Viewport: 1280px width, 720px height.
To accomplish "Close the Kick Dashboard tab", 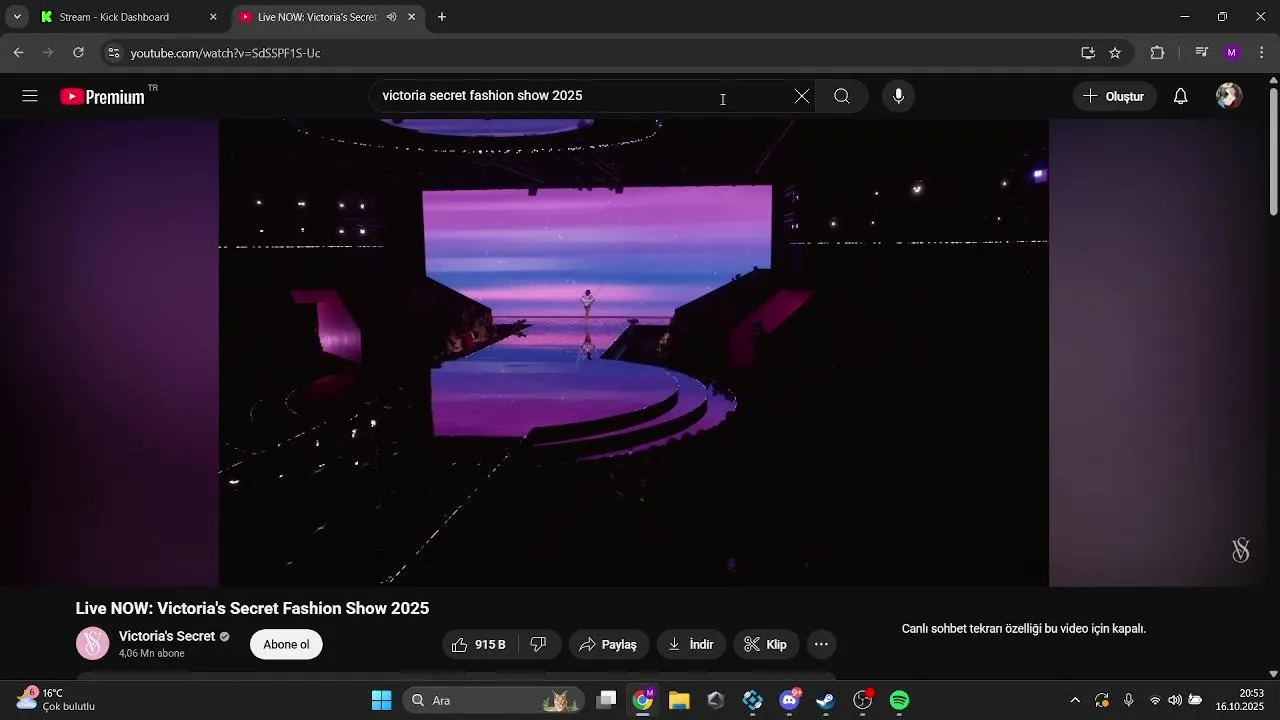I will point(213,17).
